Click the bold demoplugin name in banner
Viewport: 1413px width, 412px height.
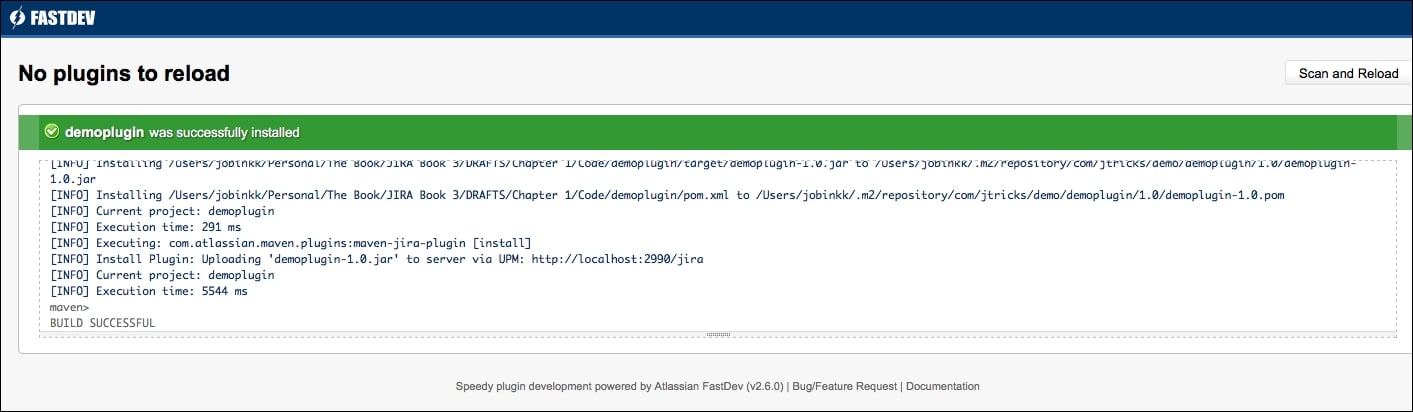click(x=104, y=132)
